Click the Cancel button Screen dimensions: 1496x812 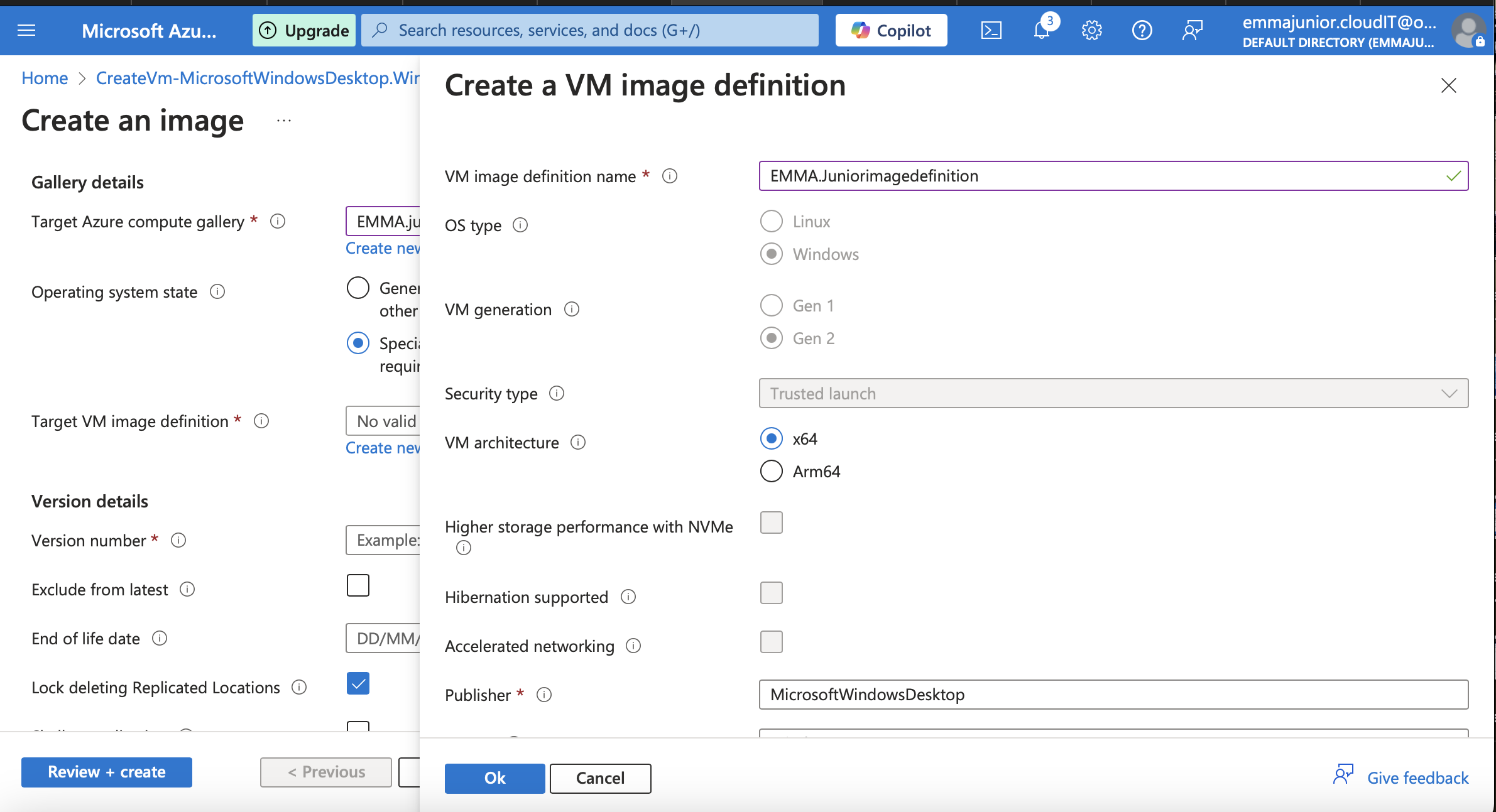(x=600, y=778)
